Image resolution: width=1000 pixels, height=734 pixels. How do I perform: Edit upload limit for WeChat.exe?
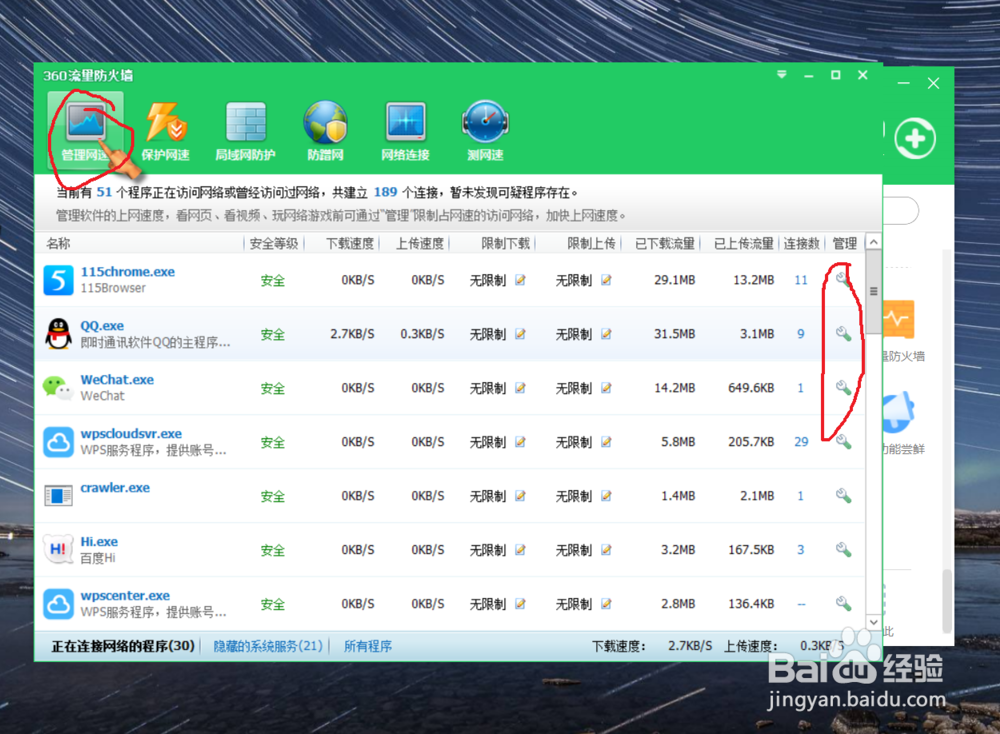607,388
